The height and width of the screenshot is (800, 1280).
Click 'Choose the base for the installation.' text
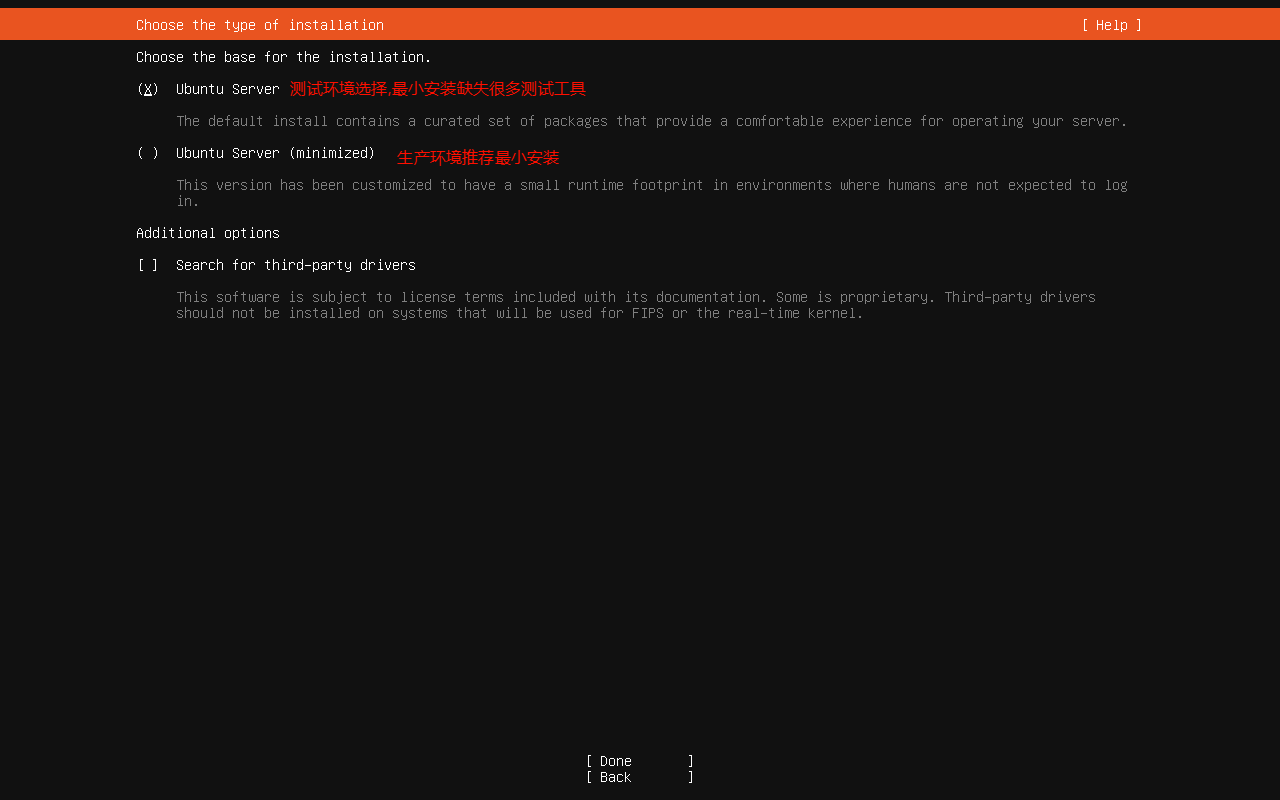(x=284, y=57)
